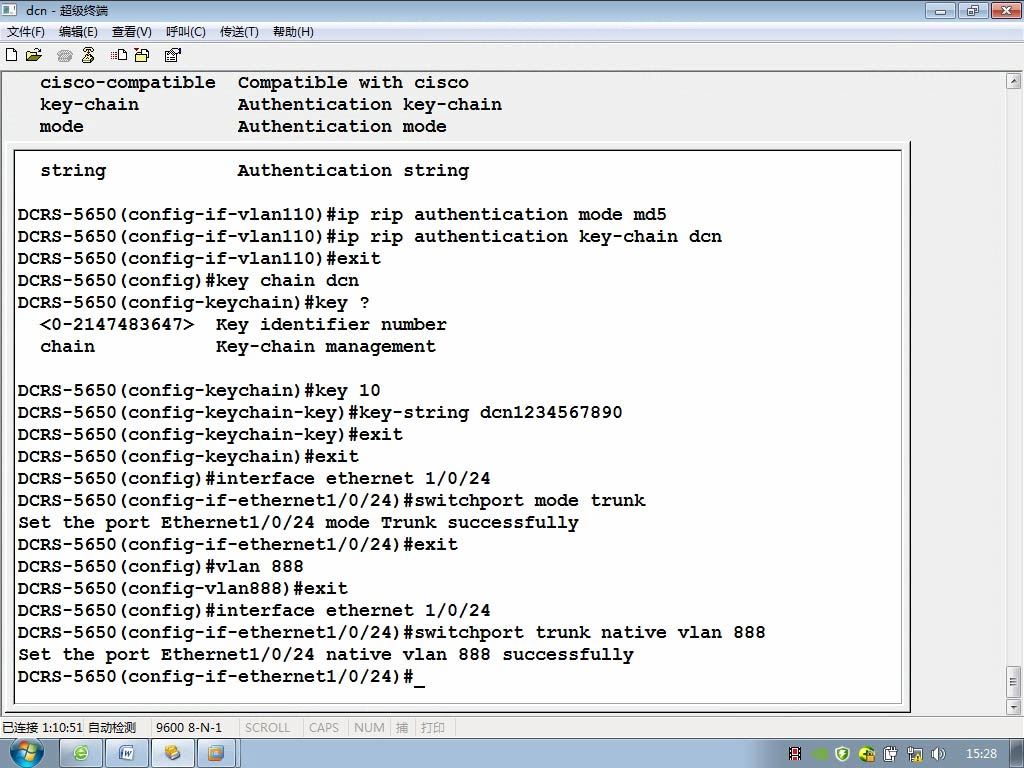1024x768 pixels.
Task: Open the Properties toolbar icon
Action: click(172, 55)
